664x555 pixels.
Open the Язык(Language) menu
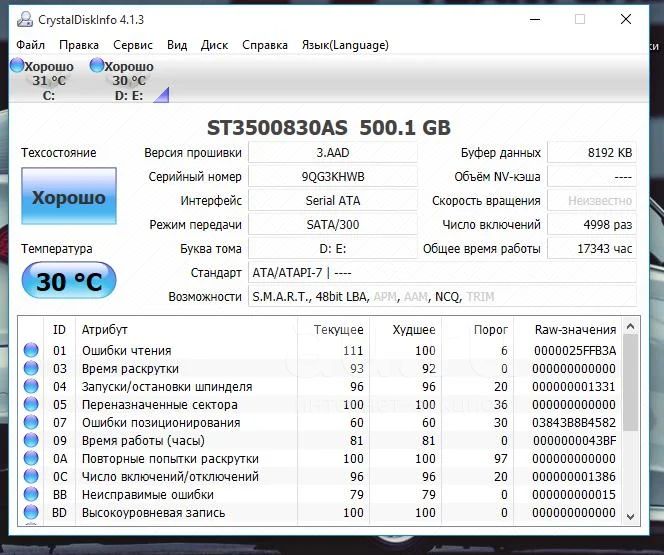pos(345,45)
